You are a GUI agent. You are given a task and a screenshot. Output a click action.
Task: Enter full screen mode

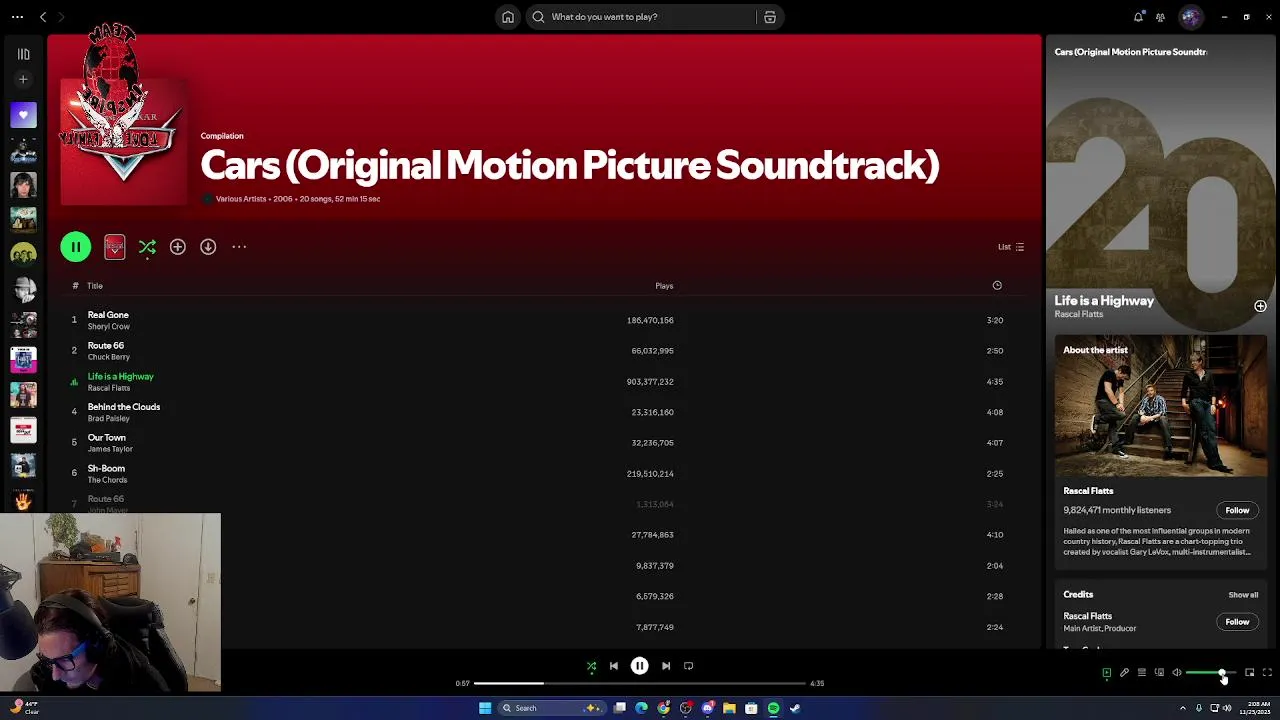[1267, 673]
